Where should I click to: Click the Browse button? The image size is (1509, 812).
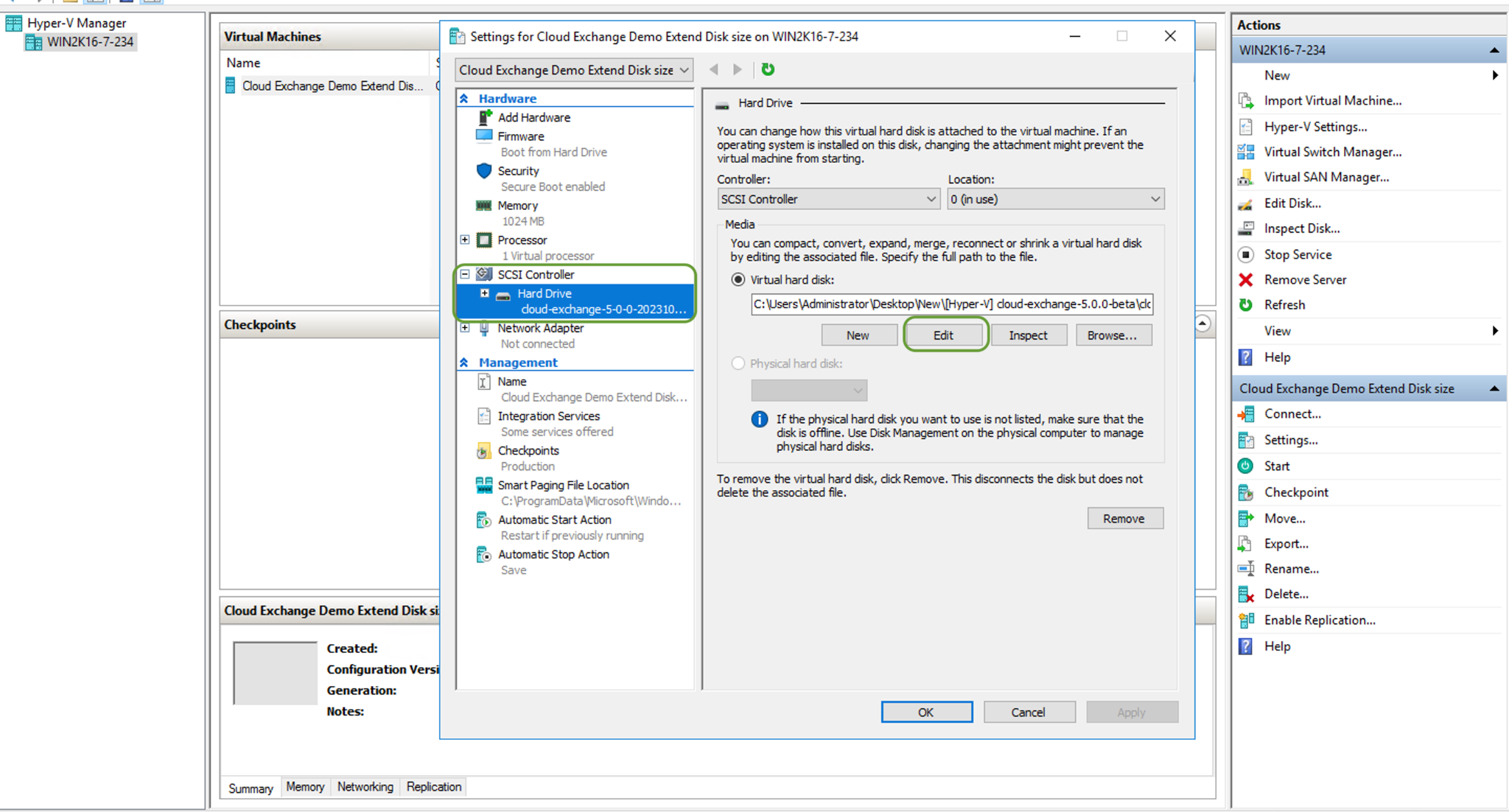pos(1113,335)
